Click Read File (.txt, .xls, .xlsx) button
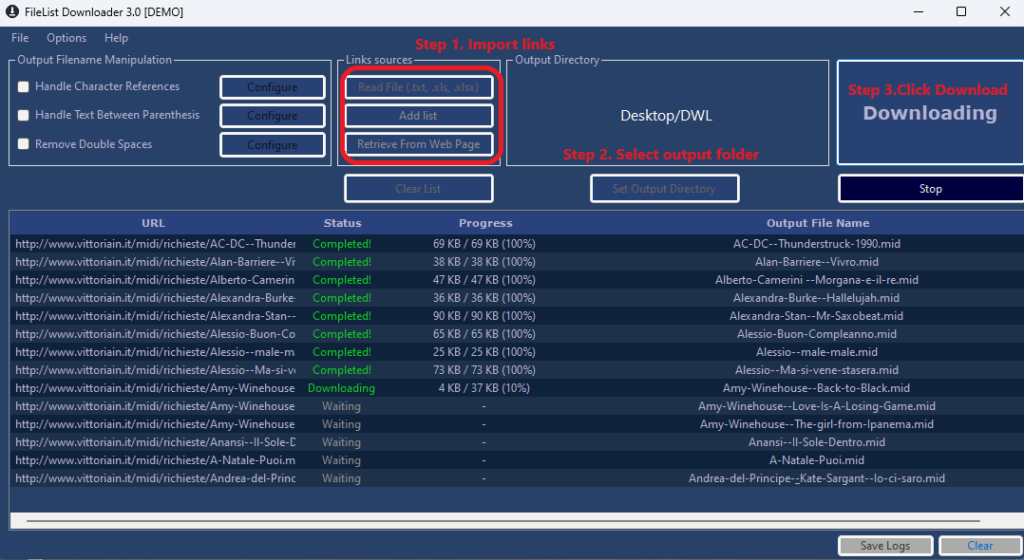This screenshot has width=1024, height=560. click(x=419, y=87)
